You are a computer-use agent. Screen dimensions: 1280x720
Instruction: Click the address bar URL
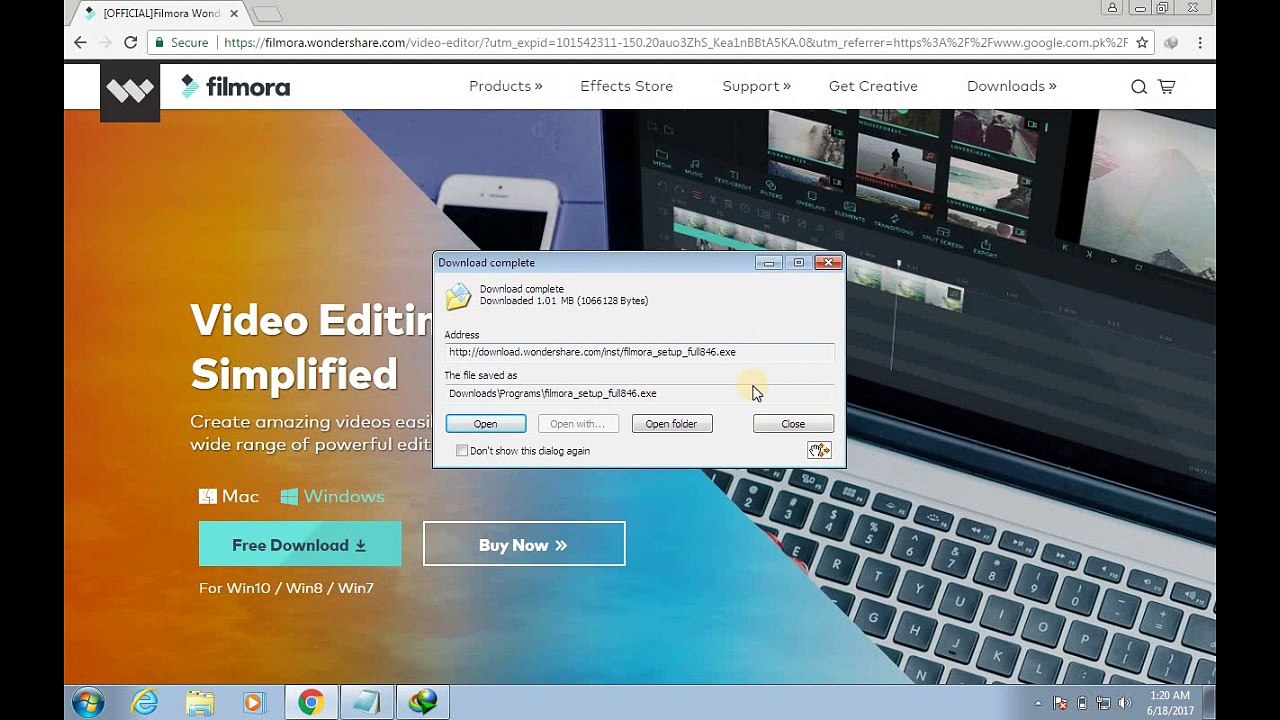click(x=675, y=43)
